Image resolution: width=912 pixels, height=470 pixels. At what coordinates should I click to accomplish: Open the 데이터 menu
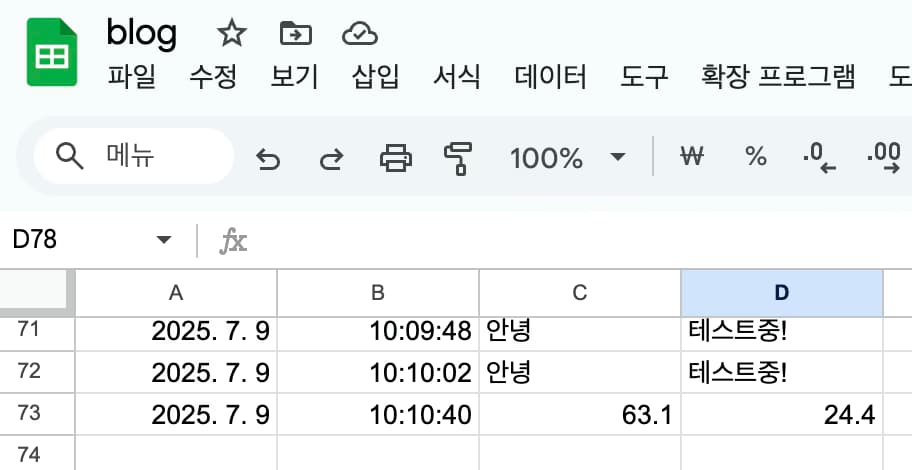tap(550, 77)
